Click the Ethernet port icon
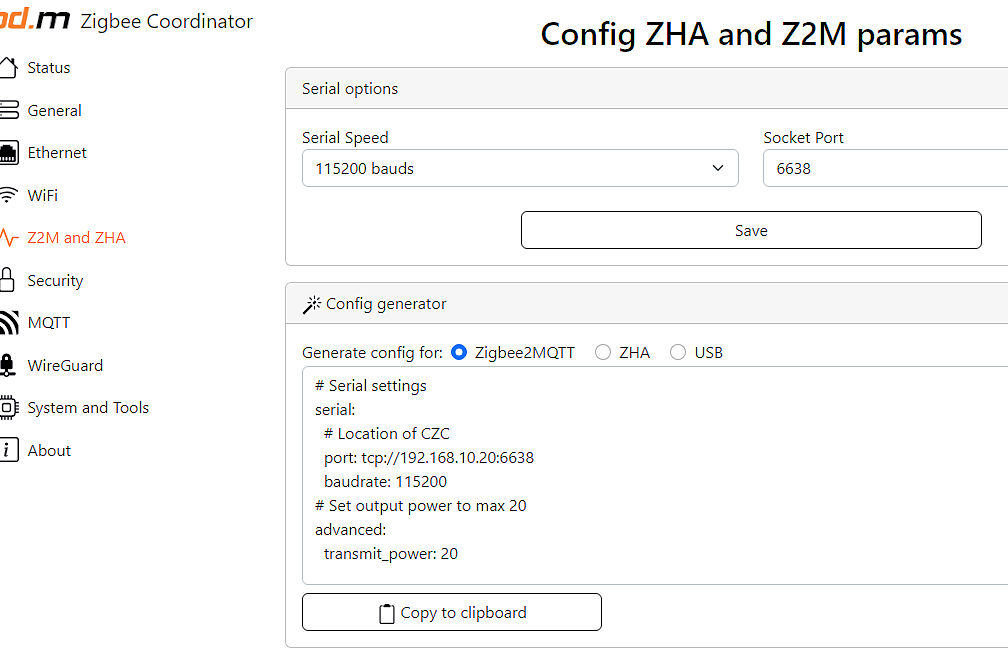1008x664 pixels. [x=8, y=153]
